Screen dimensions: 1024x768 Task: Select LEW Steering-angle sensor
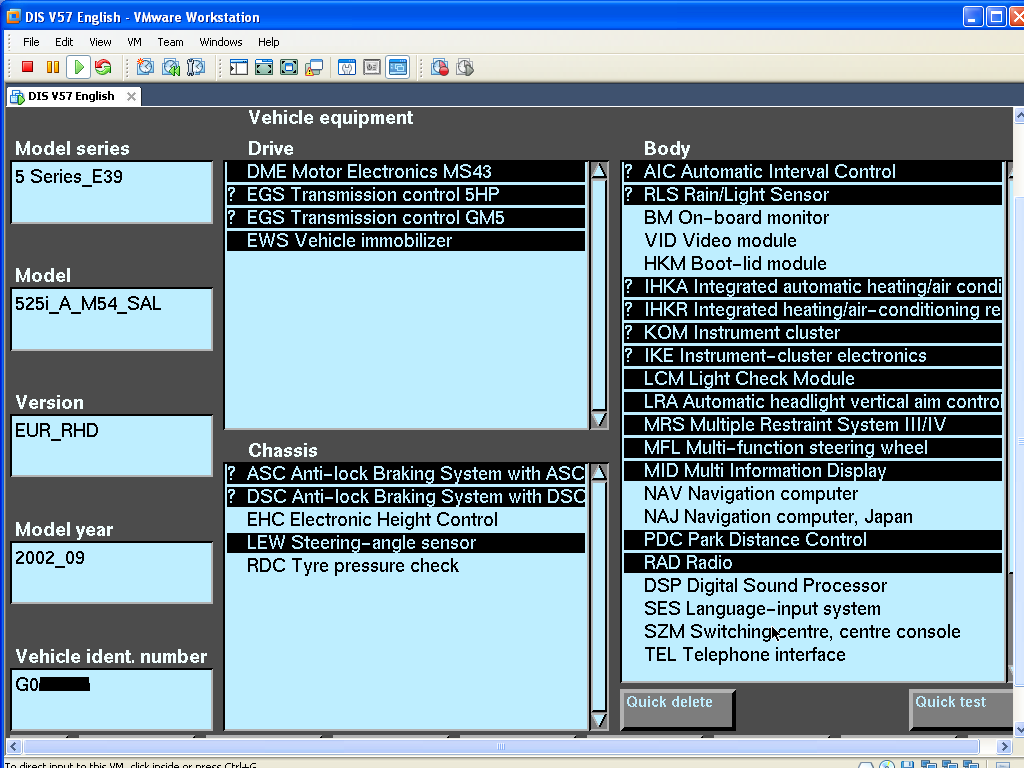[406, 543]
